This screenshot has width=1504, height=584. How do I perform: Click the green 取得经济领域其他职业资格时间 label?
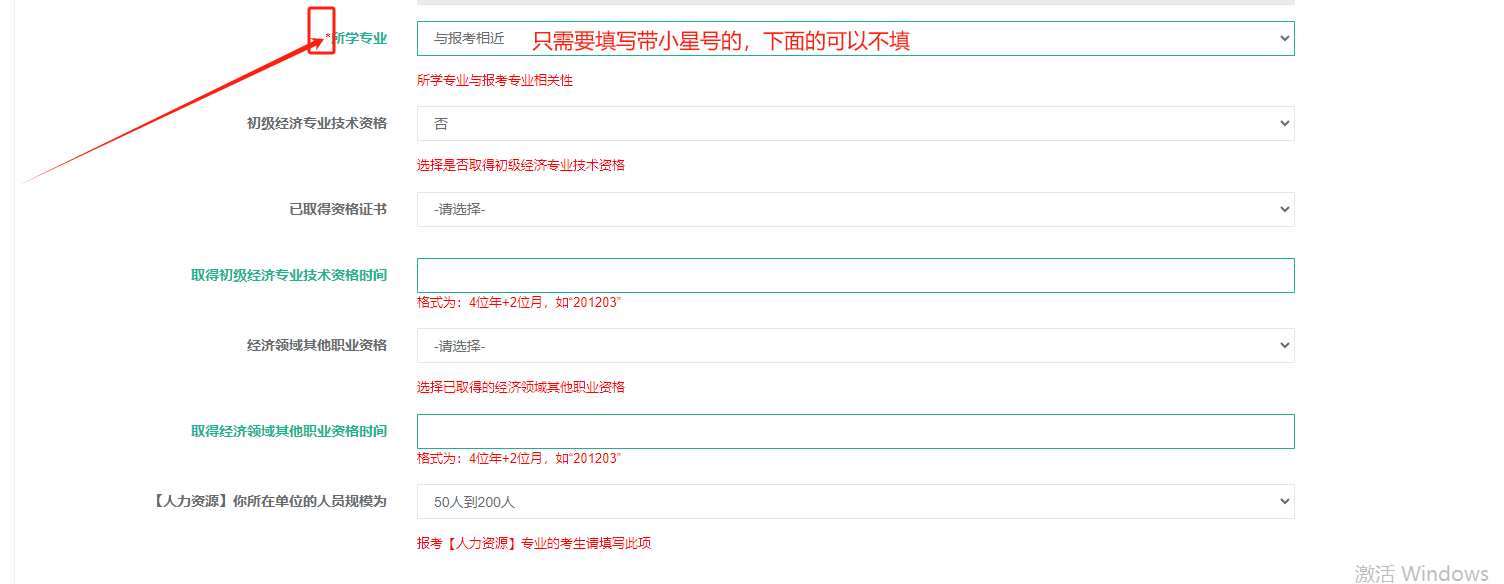click(x=289, y=431)
